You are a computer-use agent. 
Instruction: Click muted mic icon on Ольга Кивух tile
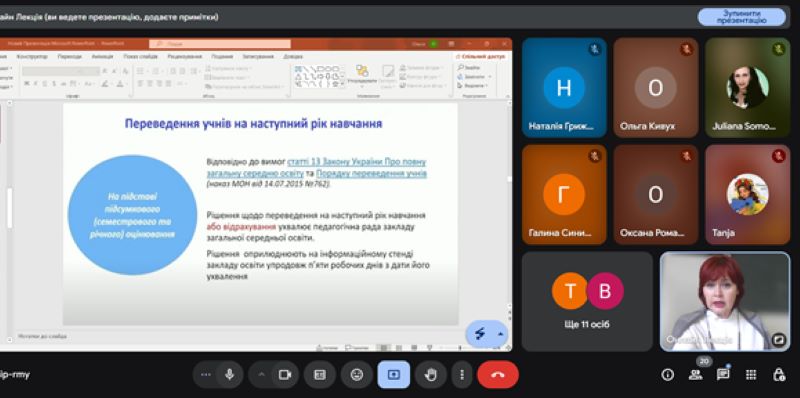click(x=686, y=49)
